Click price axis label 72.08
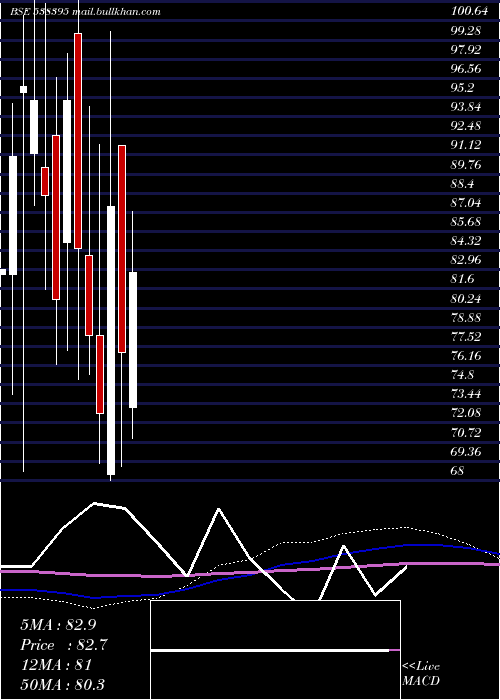Viewport: 500px width, 700px height. coord(466,413)
